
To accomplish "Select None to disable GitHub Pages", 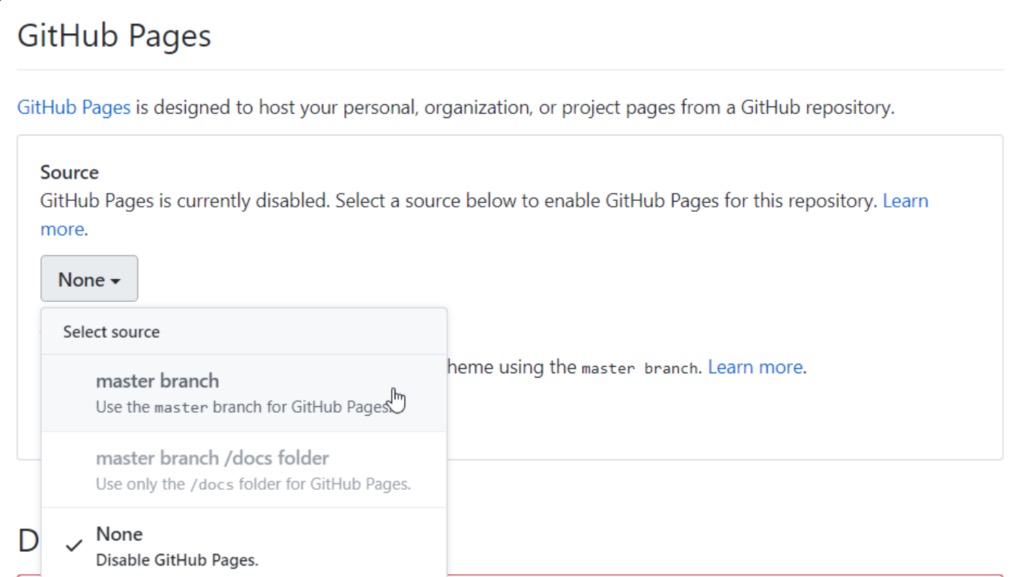I will [x=244, y=543].
